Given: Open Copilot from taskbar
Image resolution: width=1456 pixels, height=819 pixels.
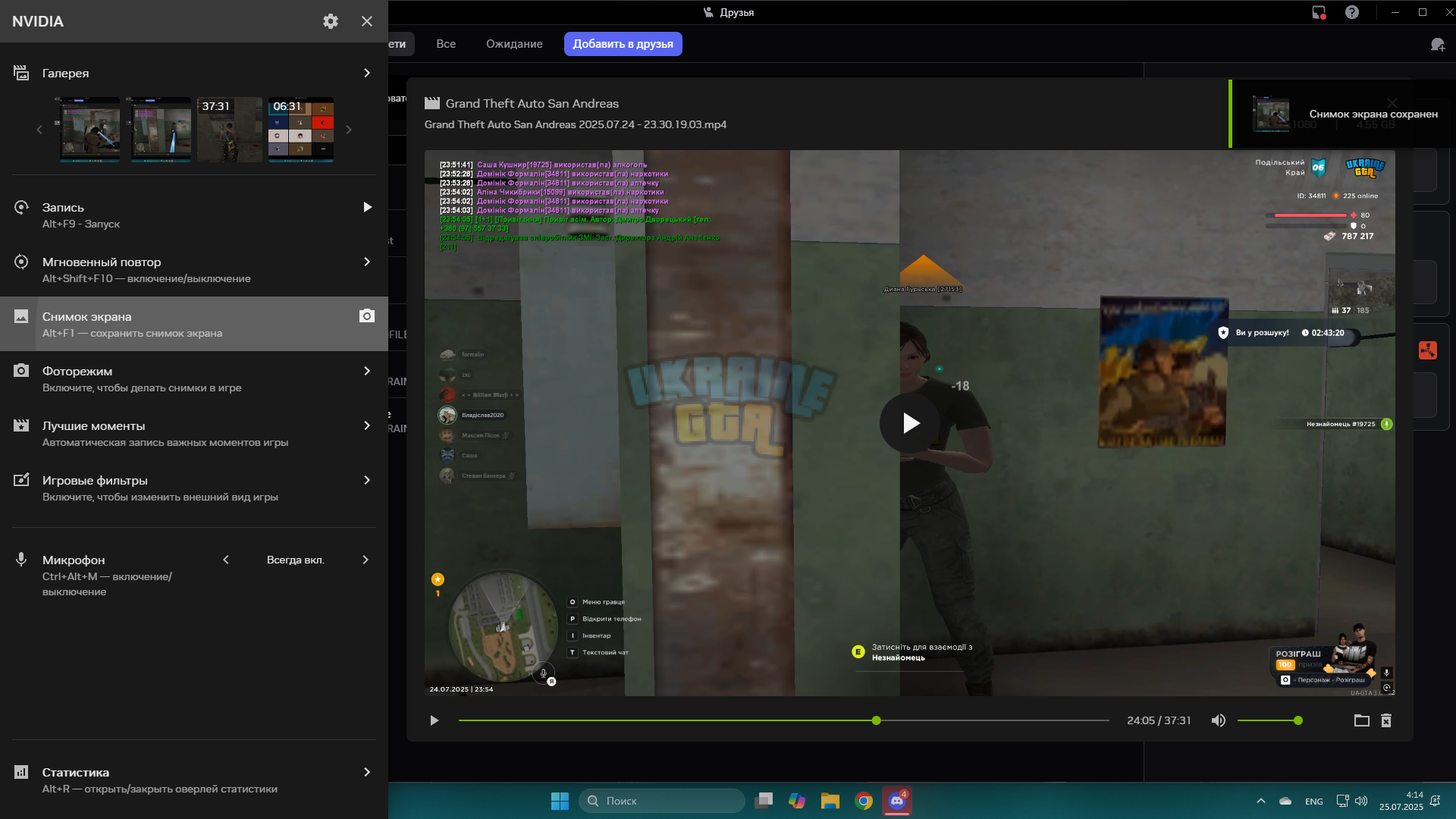Looking at the screenshot, I should (797, 801).
